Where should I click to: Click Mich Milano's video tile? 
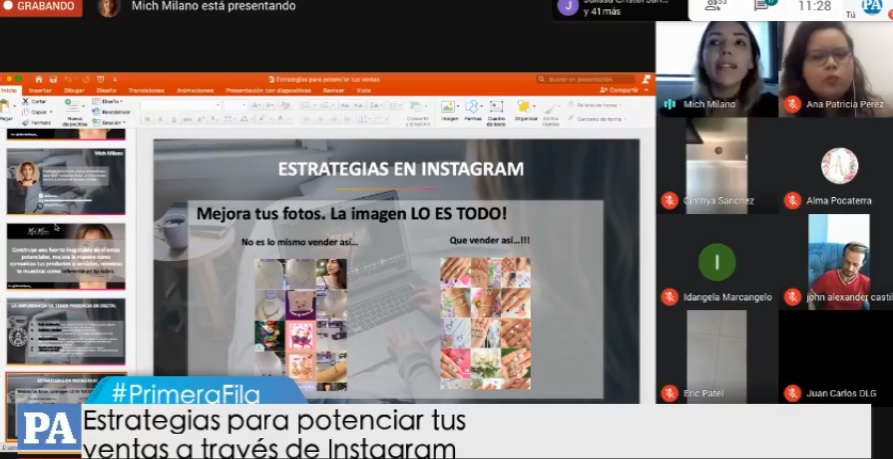pos(717,69)
